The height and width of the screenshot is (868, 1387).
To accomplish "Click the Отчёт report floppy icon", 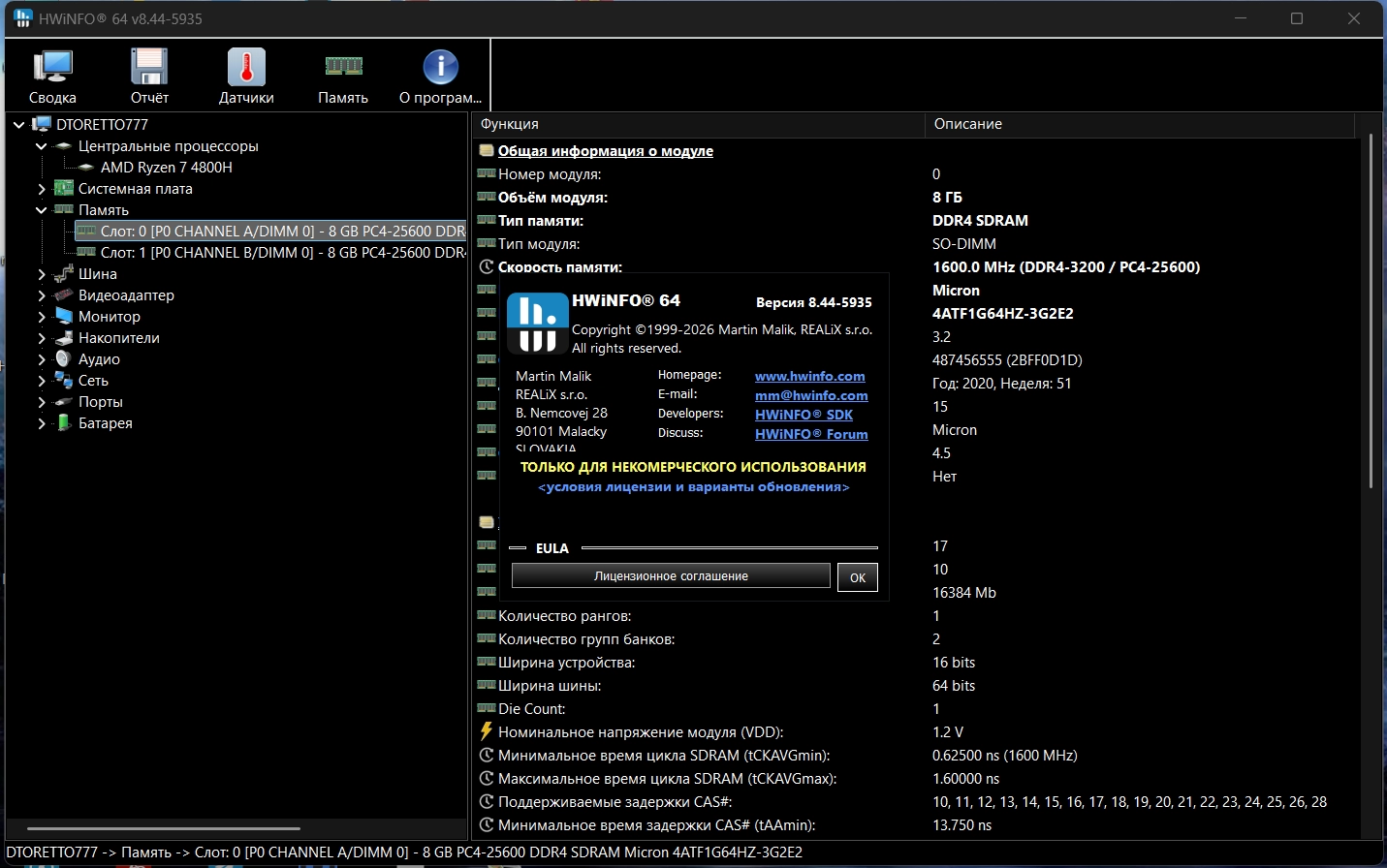I will pyautogui.click(x=149, y=76).
